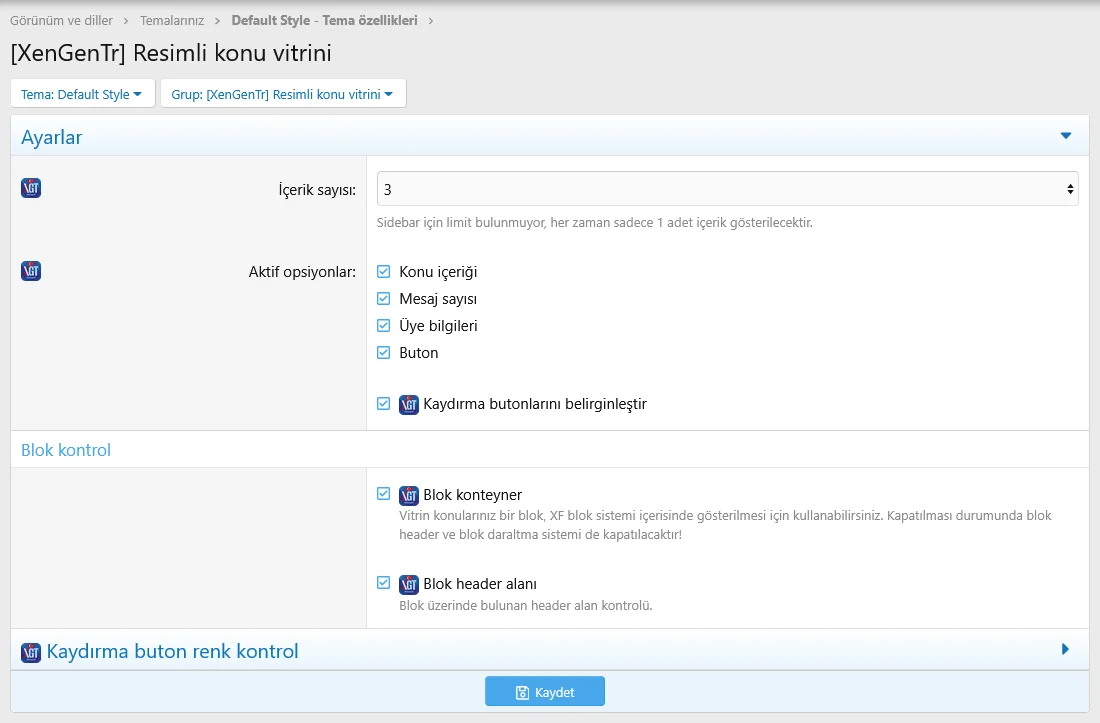Collapse the Ayarlar section arrow
Viewport: 1100px width, 723px height.
point(1065,136)
